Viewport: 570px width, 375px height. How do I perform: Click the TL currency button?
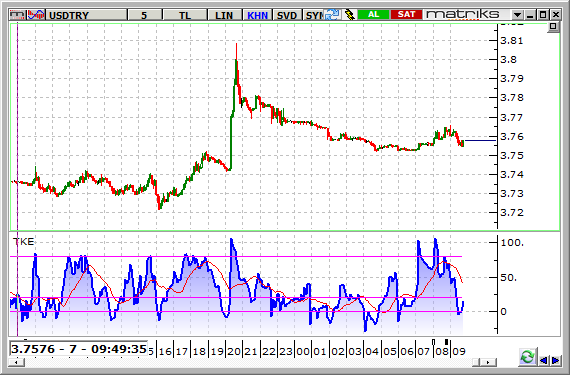click(x=185, y=15)
